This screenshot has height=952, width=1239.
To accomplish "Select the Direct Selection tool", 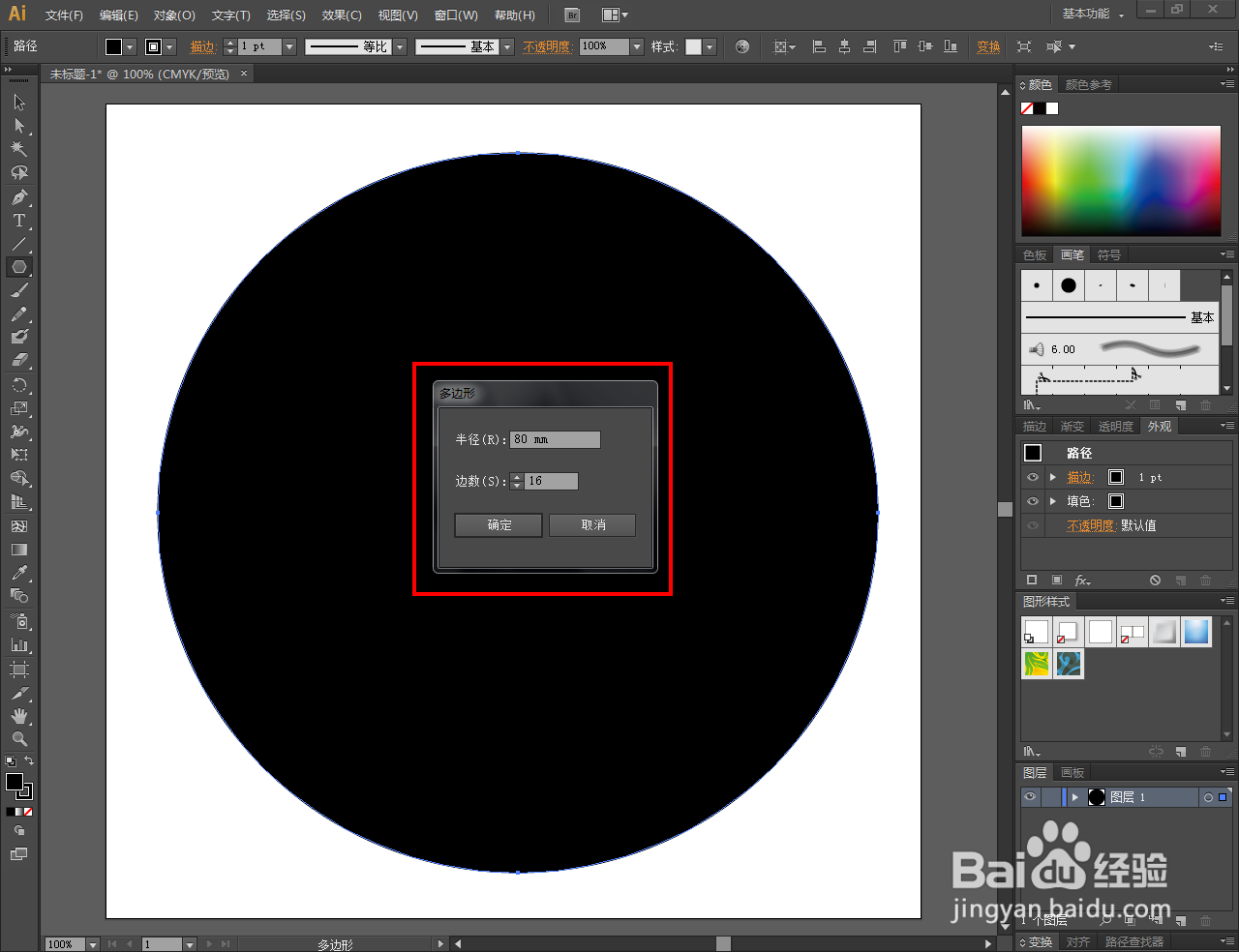I will [x=19, y=126].
